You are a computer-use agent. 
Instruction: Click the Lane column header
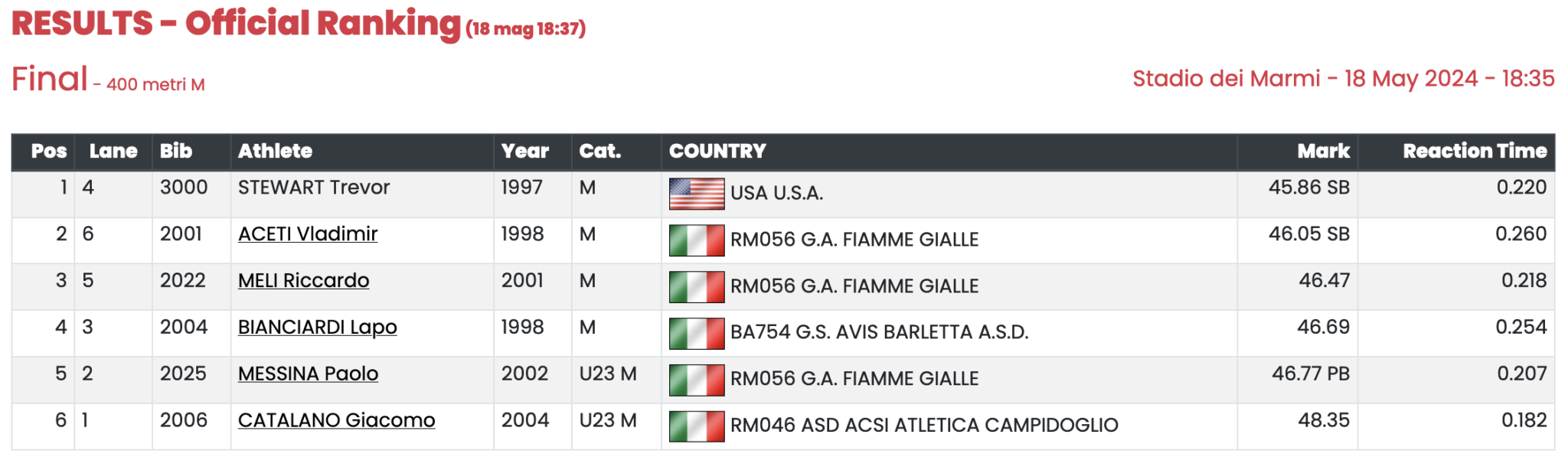pyautogui.click(x=113, y=152)
